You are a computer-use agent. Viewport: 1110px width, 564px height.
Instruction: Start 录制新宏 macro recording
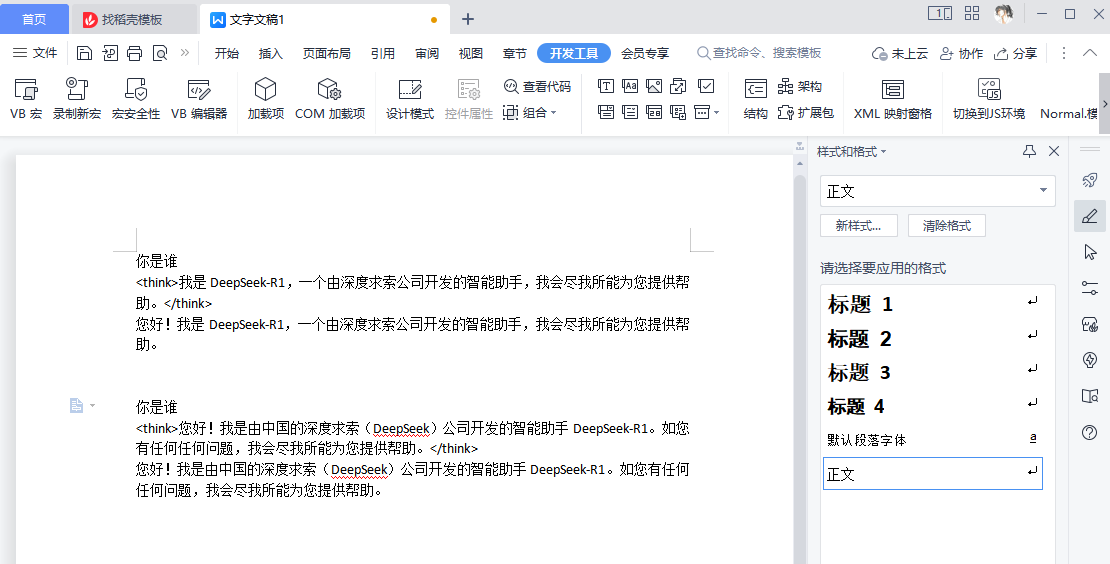[x=77, y=98]
